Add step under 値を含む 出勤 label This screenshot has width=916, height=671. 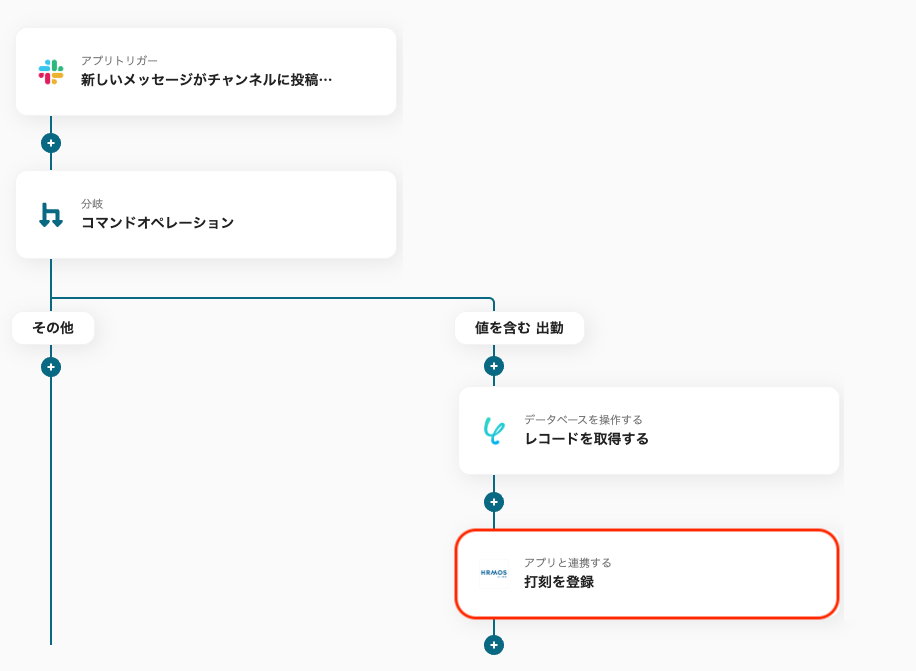494,366
